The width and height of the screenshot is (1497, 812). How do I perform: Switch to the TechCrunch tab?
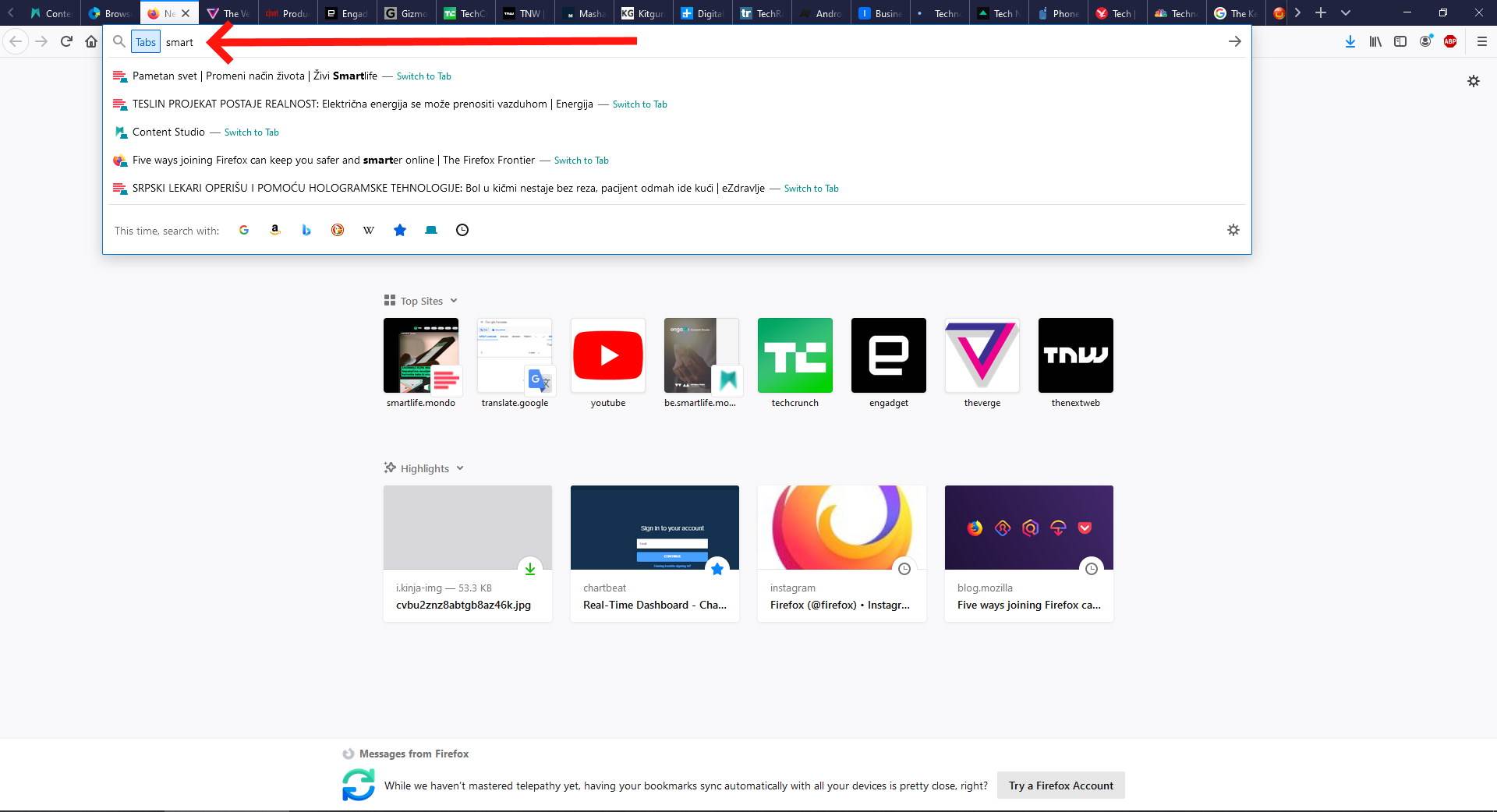pos(465,13)
